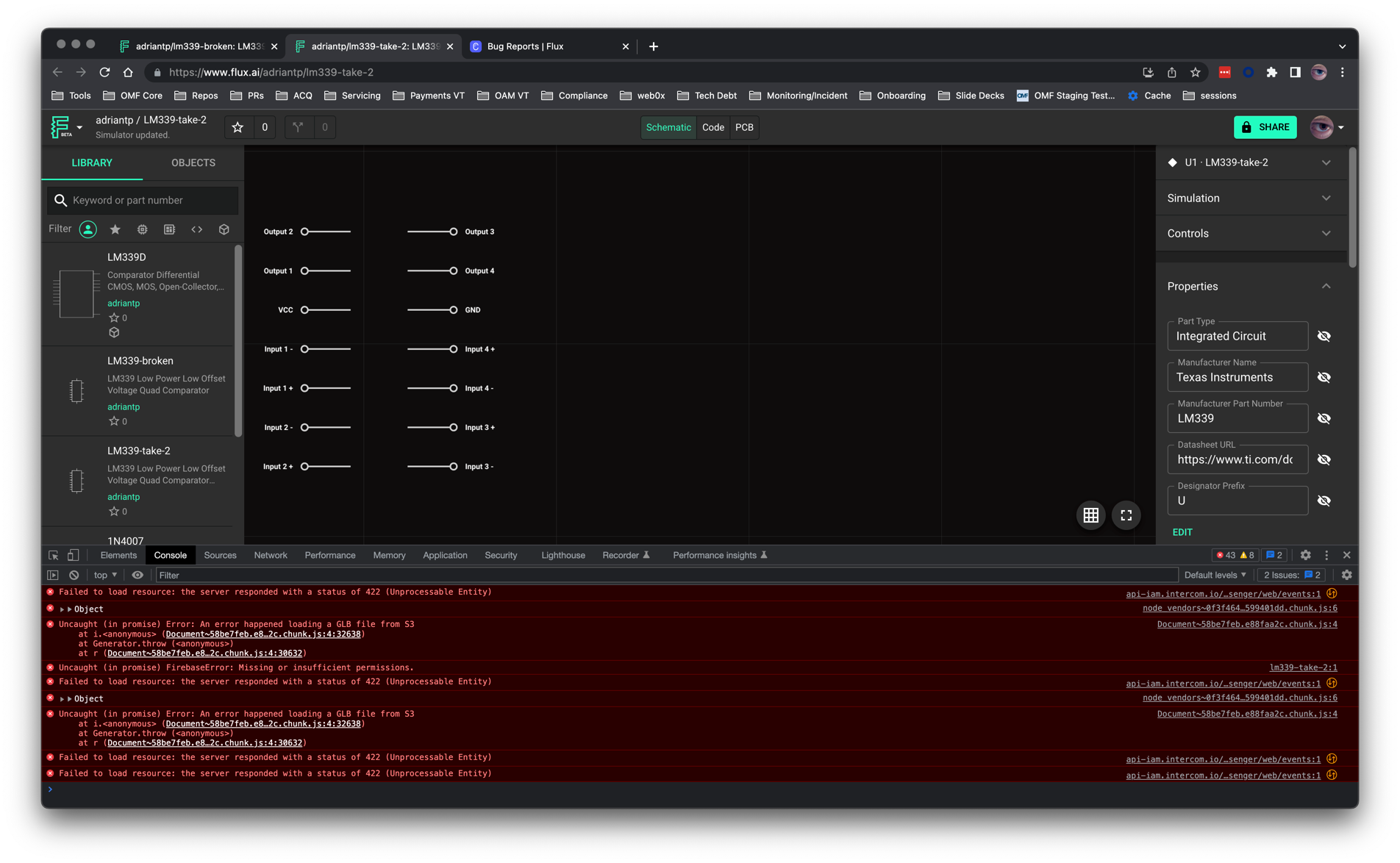This screenshot has height=863, width=1400.
Task: Click the SHARE button
Action: pyautogui.click(x=1265, y=127)
